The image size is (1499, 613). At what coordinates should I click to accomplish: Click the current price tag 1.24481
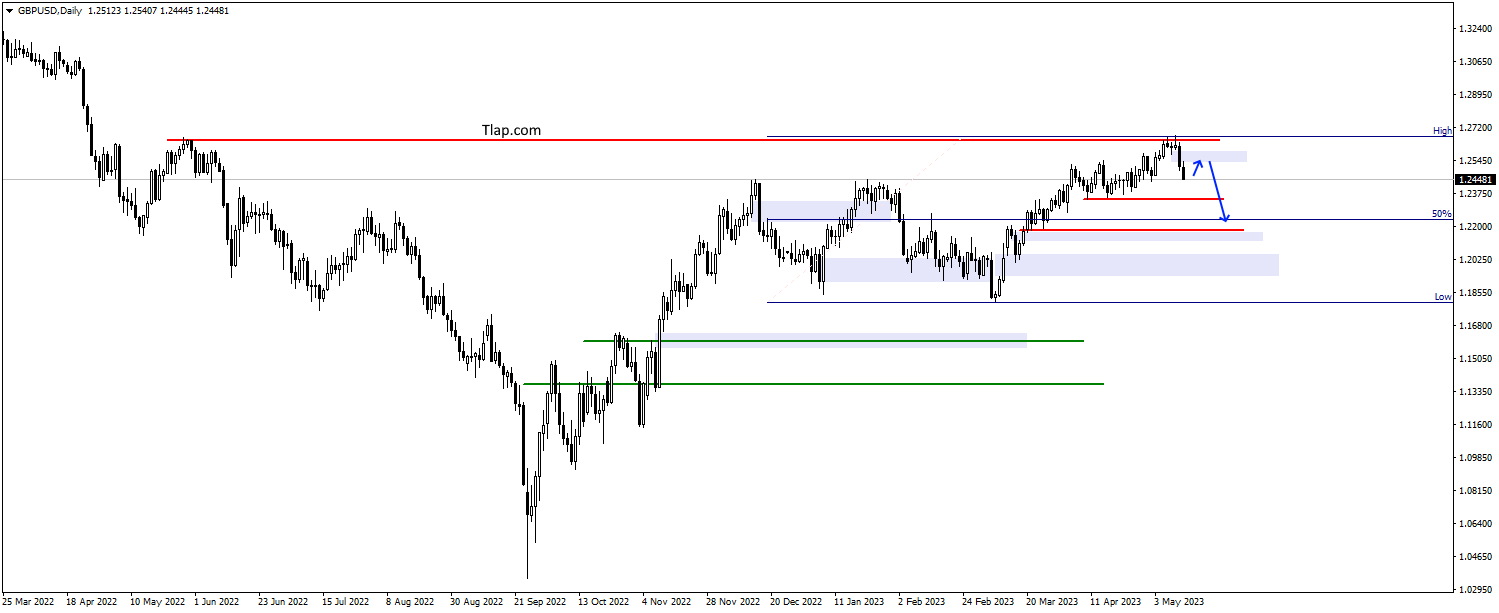click(1475, 180)
